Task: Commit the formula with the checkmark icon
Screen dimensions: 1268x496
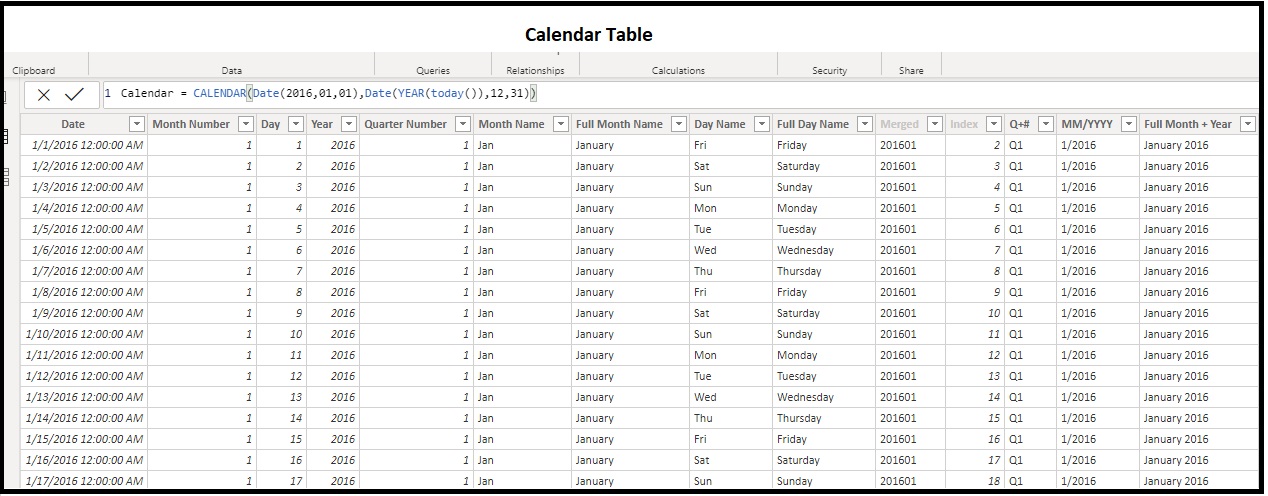Action: point(75,95)
